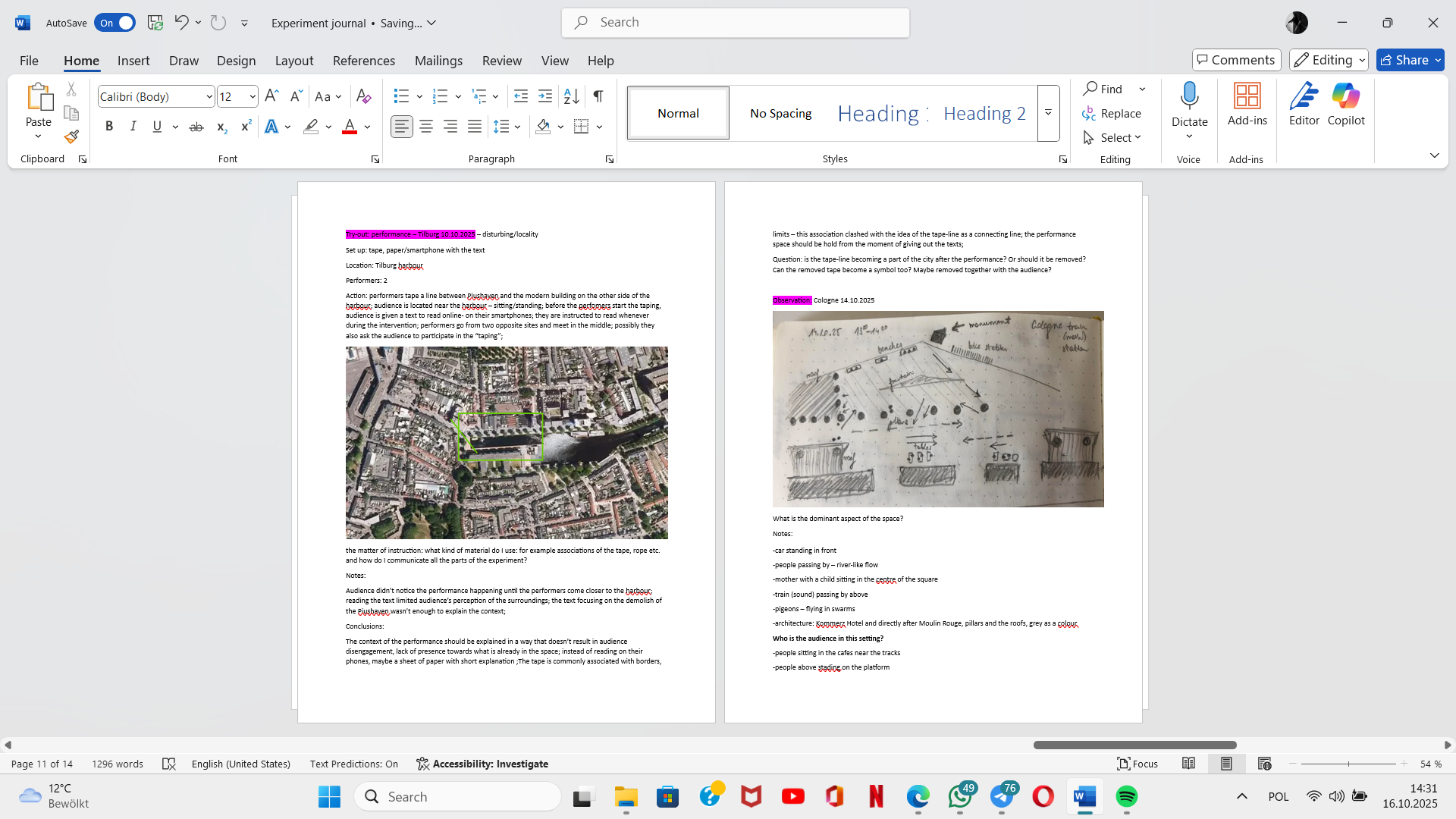The width and height of the screenshot is (1456, 819).
Task: Increase indent of paragraph
Action: [x=545, y=96]
